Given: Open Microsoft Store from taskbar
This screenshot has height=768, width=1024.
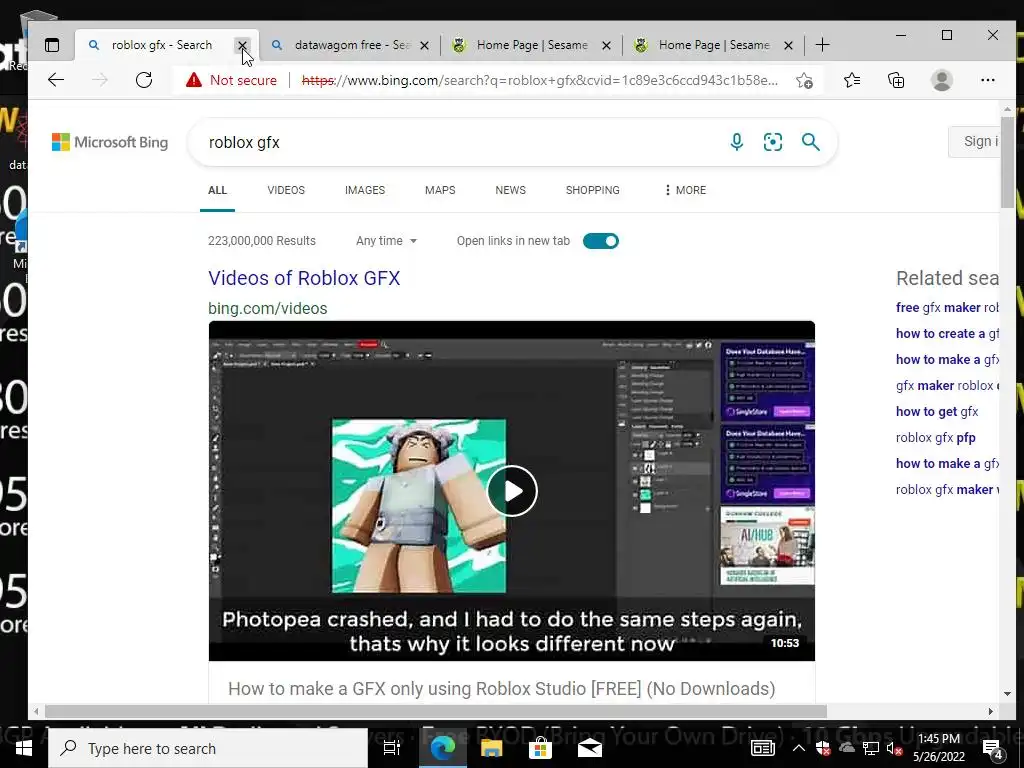Looking at the screenshot, I should click(540, 748).
